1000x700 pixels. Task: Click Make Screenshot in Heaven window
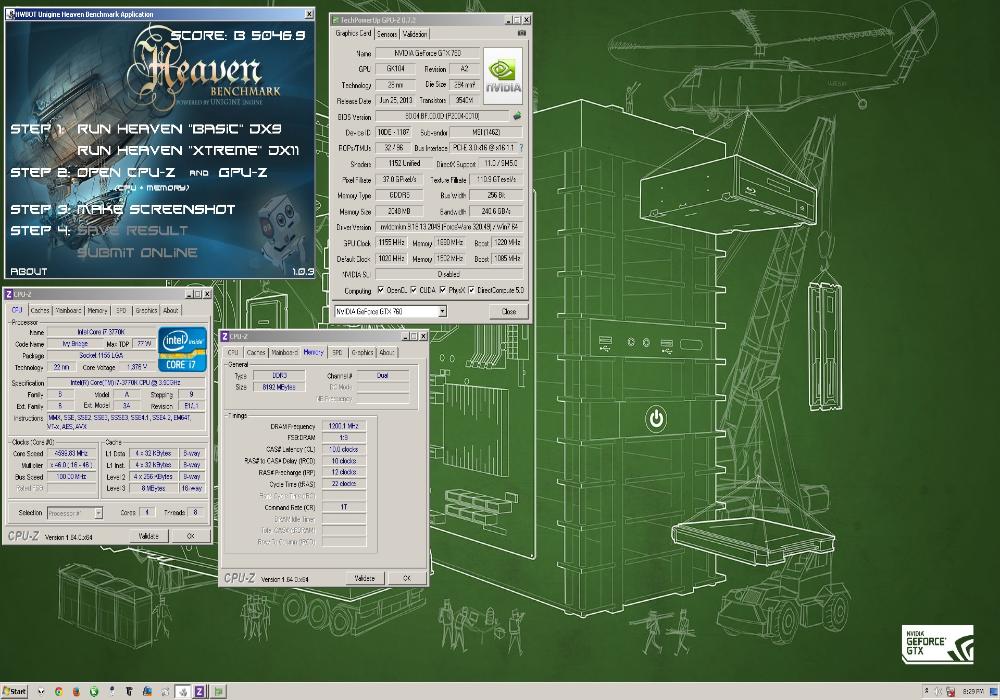pos(156,209)
